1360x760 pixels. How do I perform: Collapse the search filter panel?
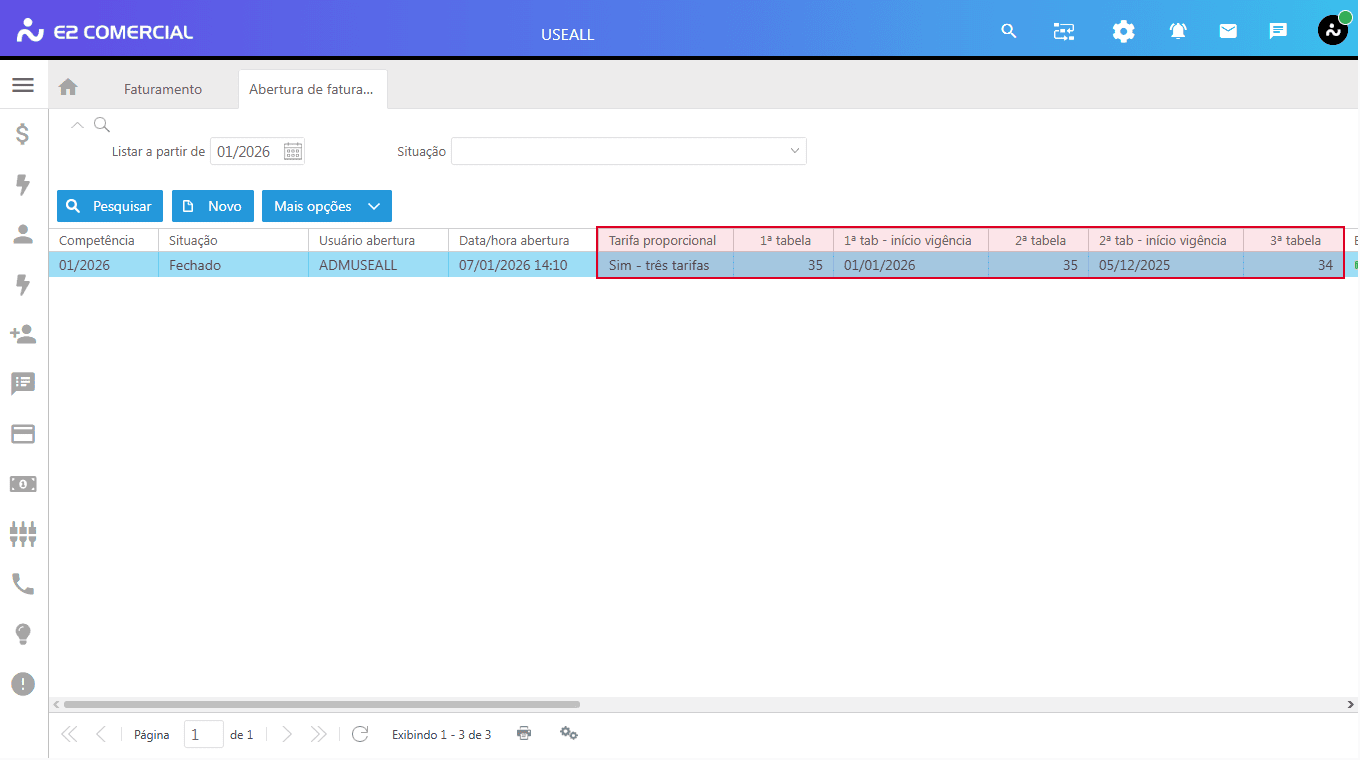coord(77,125)
